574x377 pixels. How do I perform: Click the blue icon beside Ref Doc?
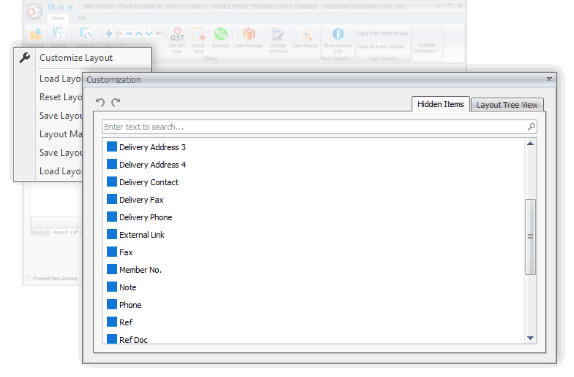(x=112, y=339)
